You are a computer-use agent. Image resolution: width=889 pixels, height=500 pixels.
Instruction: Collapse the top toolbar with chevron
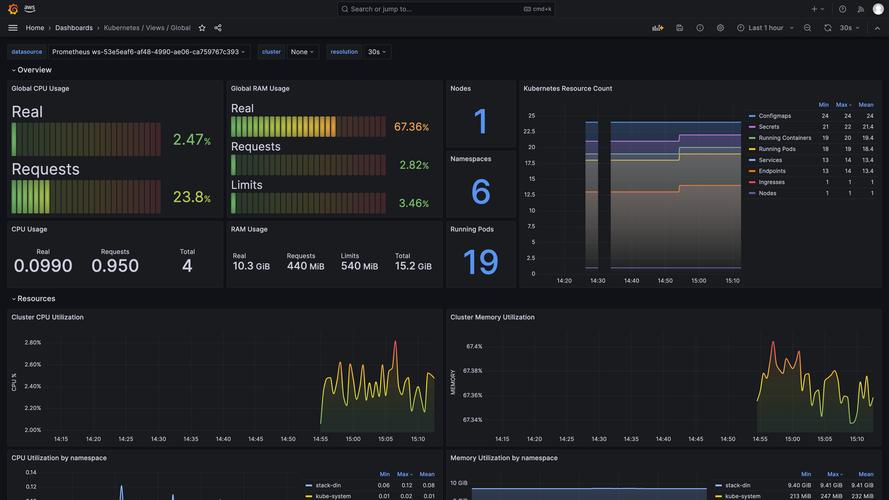877,28
